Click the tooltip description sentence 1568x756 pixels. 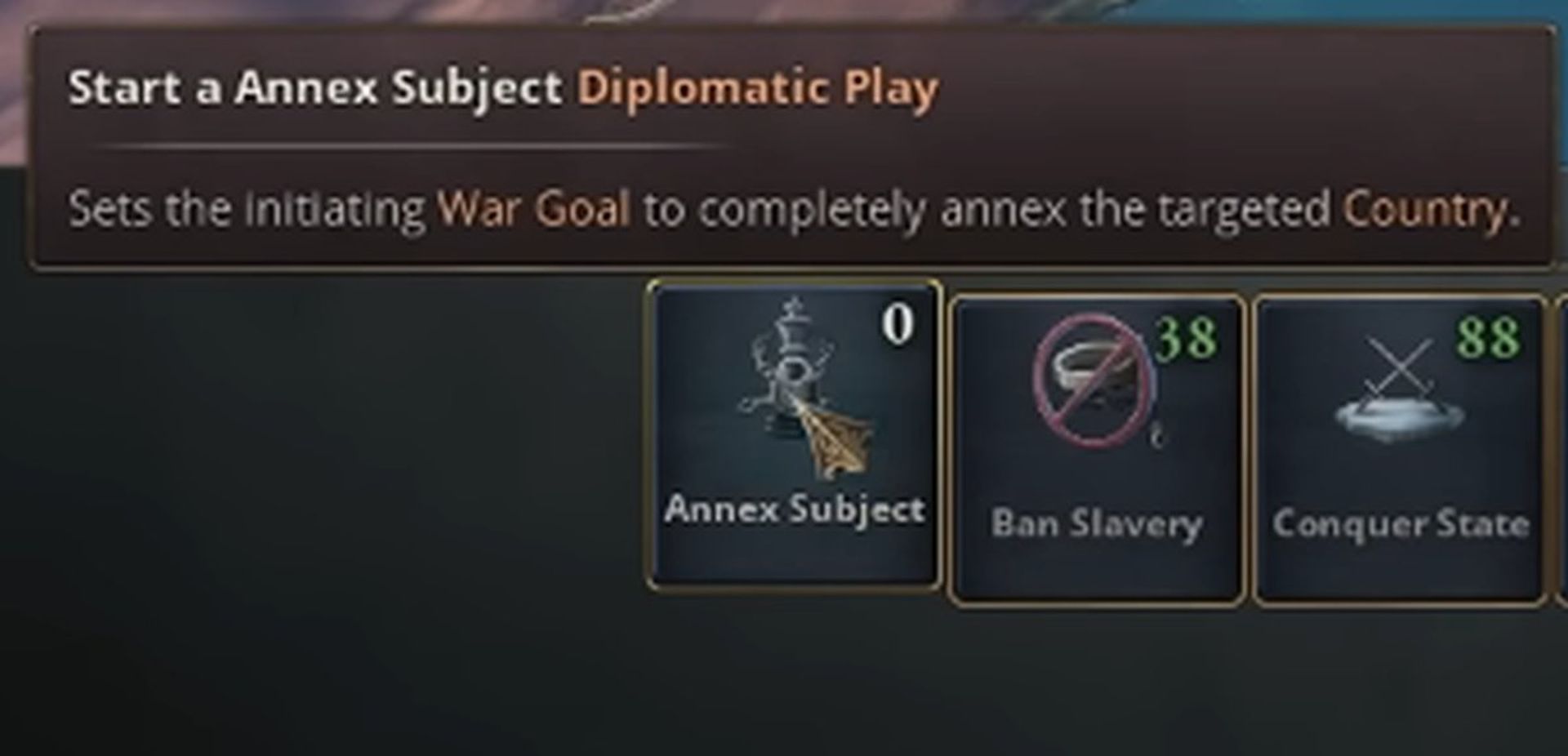click(795, 210)
